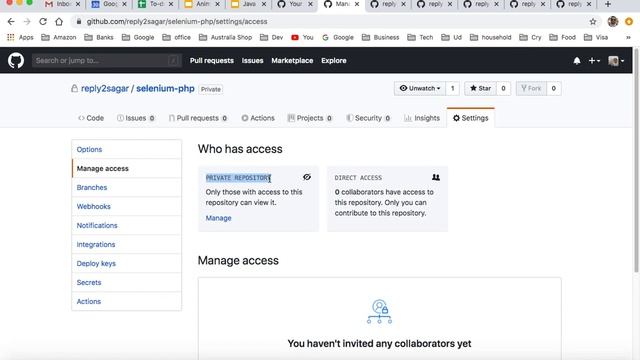Open the YouTube You bookmark

(302, 37)
